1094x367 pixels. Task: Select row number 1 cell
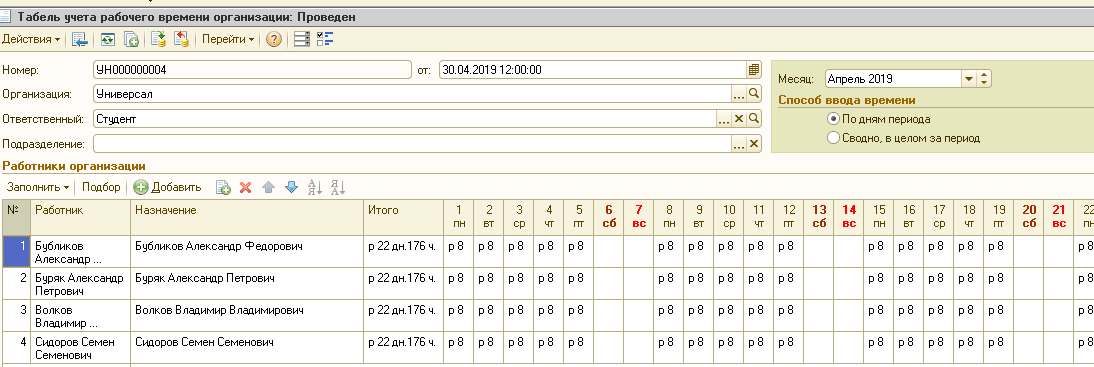click(x=16, y=251)
